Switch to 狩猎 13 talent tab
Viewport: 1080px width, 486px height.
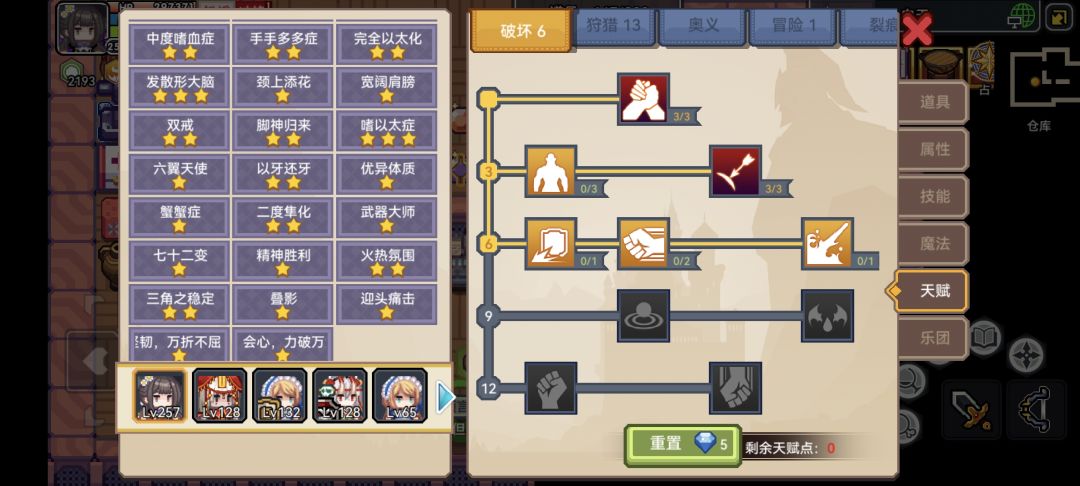click(x=613, y=26)
